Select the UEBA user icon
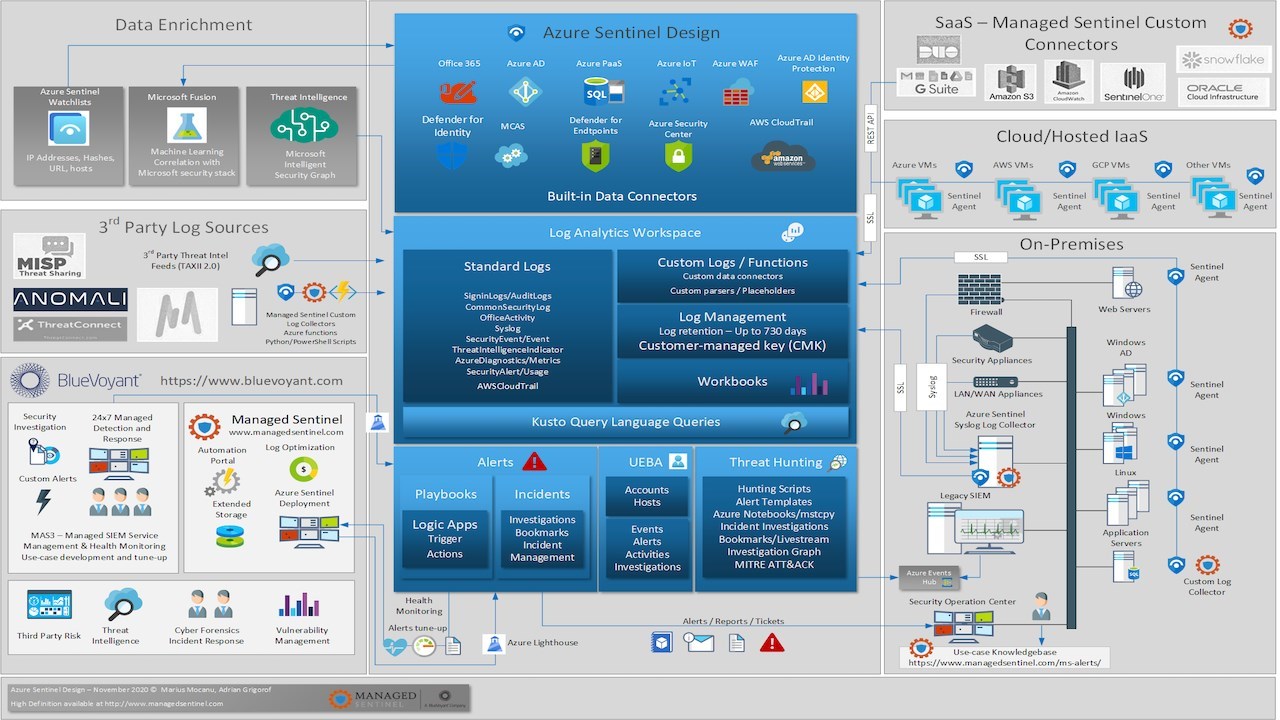 tap(678, 461)
